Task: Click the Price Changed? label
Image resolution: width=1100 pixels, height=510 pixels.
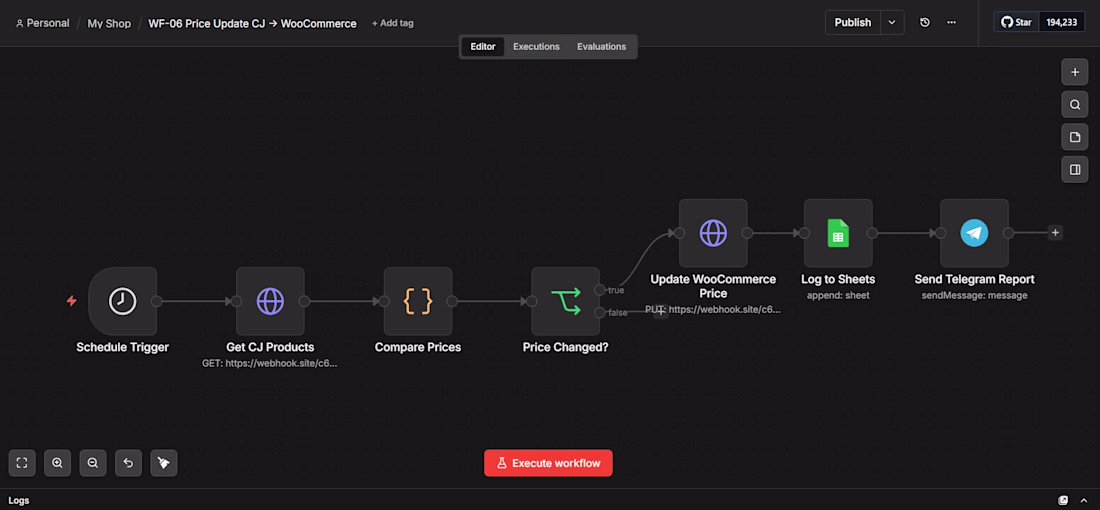Action: point(565,347)
